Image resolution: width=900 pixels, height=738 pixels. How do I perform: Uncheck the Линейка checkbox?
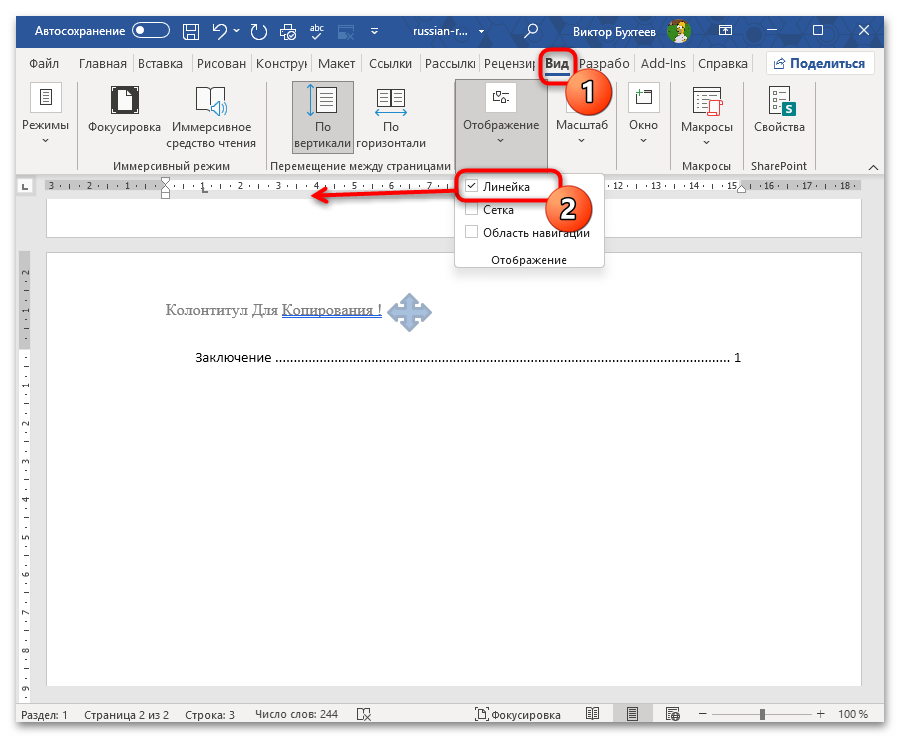coord(471,186)
